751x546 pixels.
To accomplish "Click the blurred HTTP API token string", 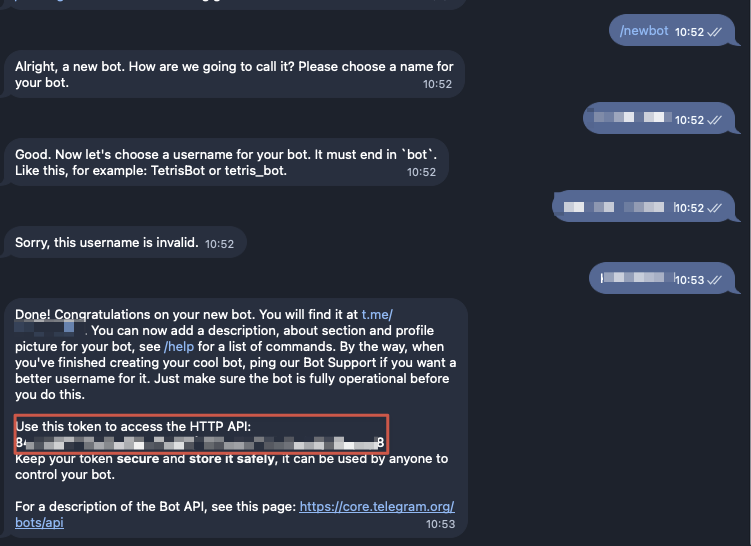I will [200, 442].
